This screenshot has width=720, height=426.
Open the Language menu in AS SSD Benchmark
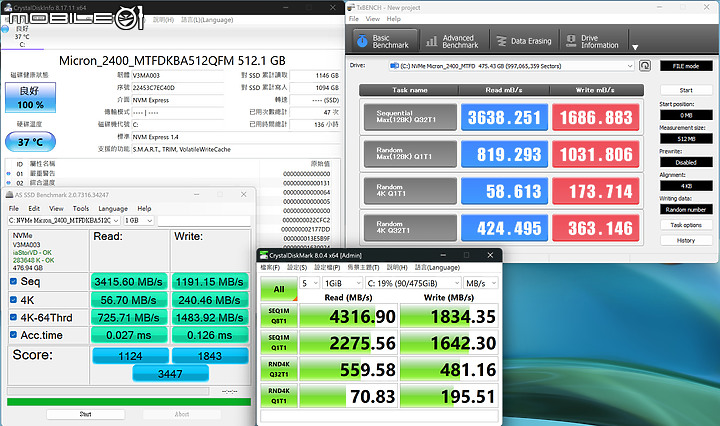113,208
